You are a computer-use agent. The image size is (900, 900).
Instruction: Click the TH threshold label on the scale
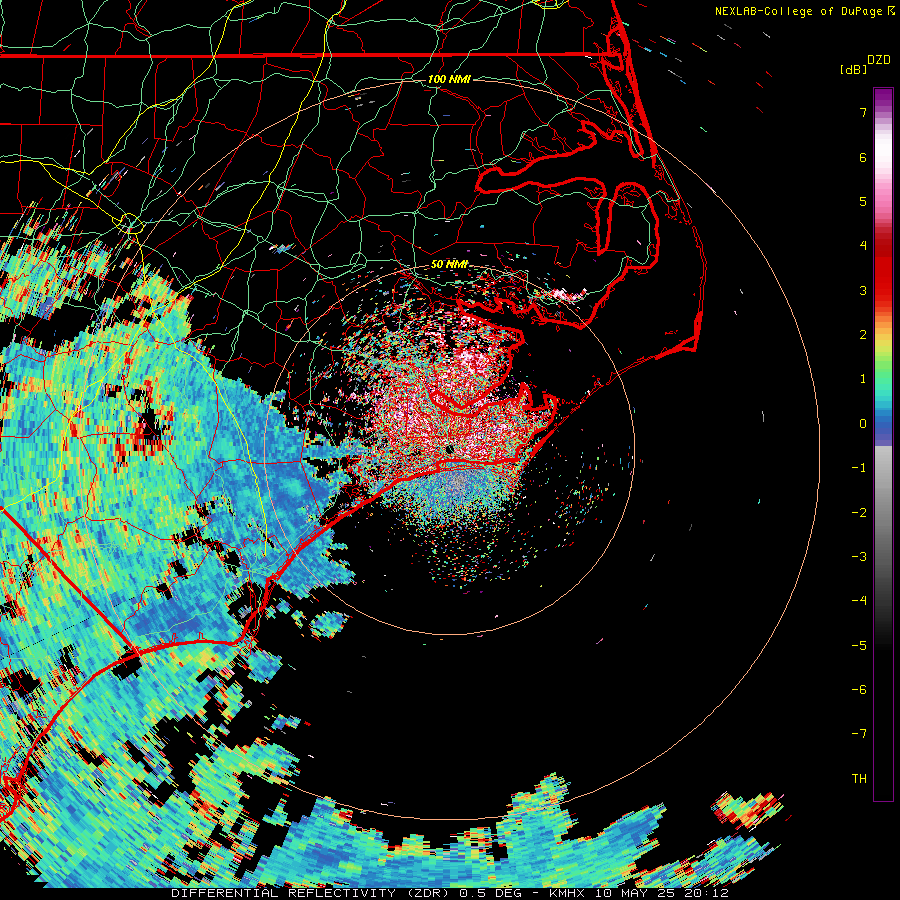859,779
